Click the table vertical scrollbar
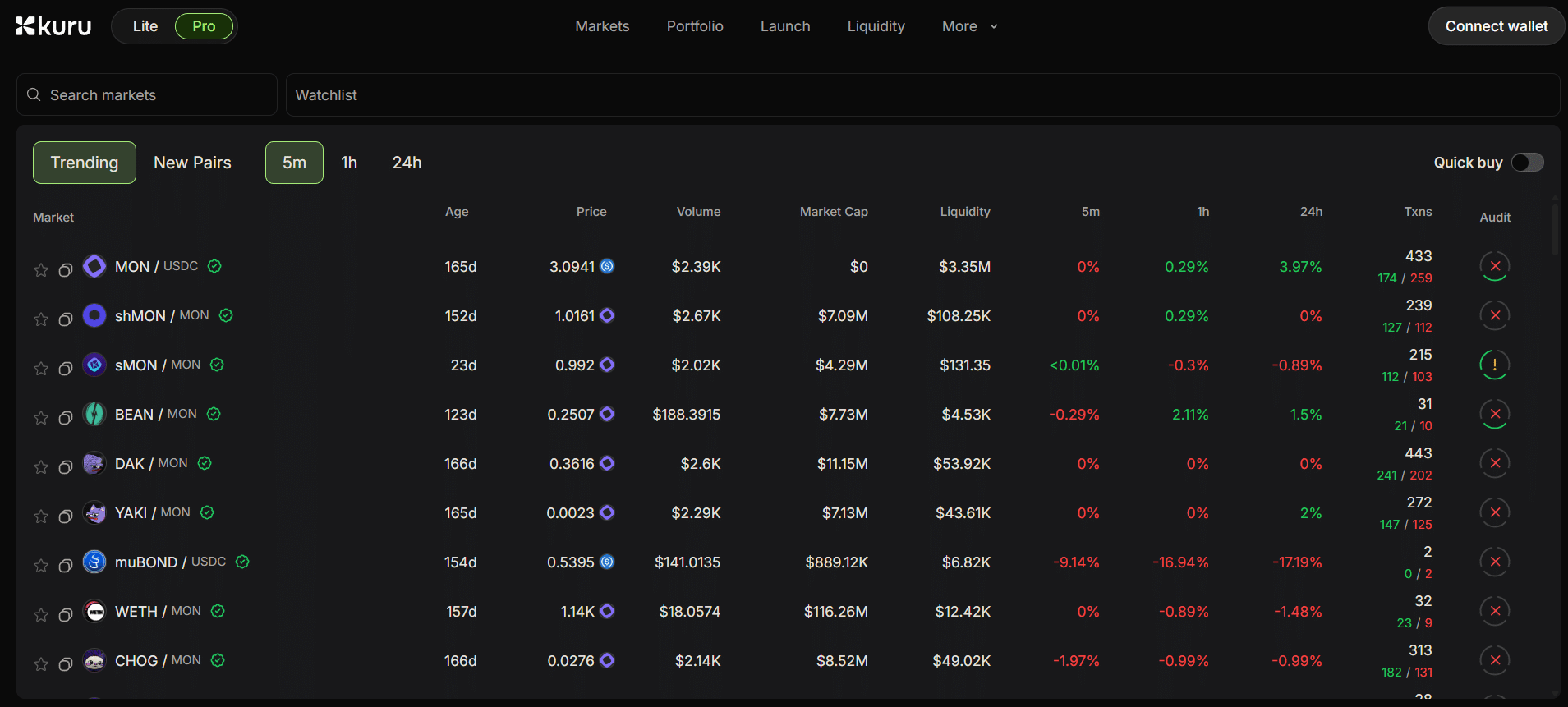This screenshot has width=1568, height=707. [1556, 232]
